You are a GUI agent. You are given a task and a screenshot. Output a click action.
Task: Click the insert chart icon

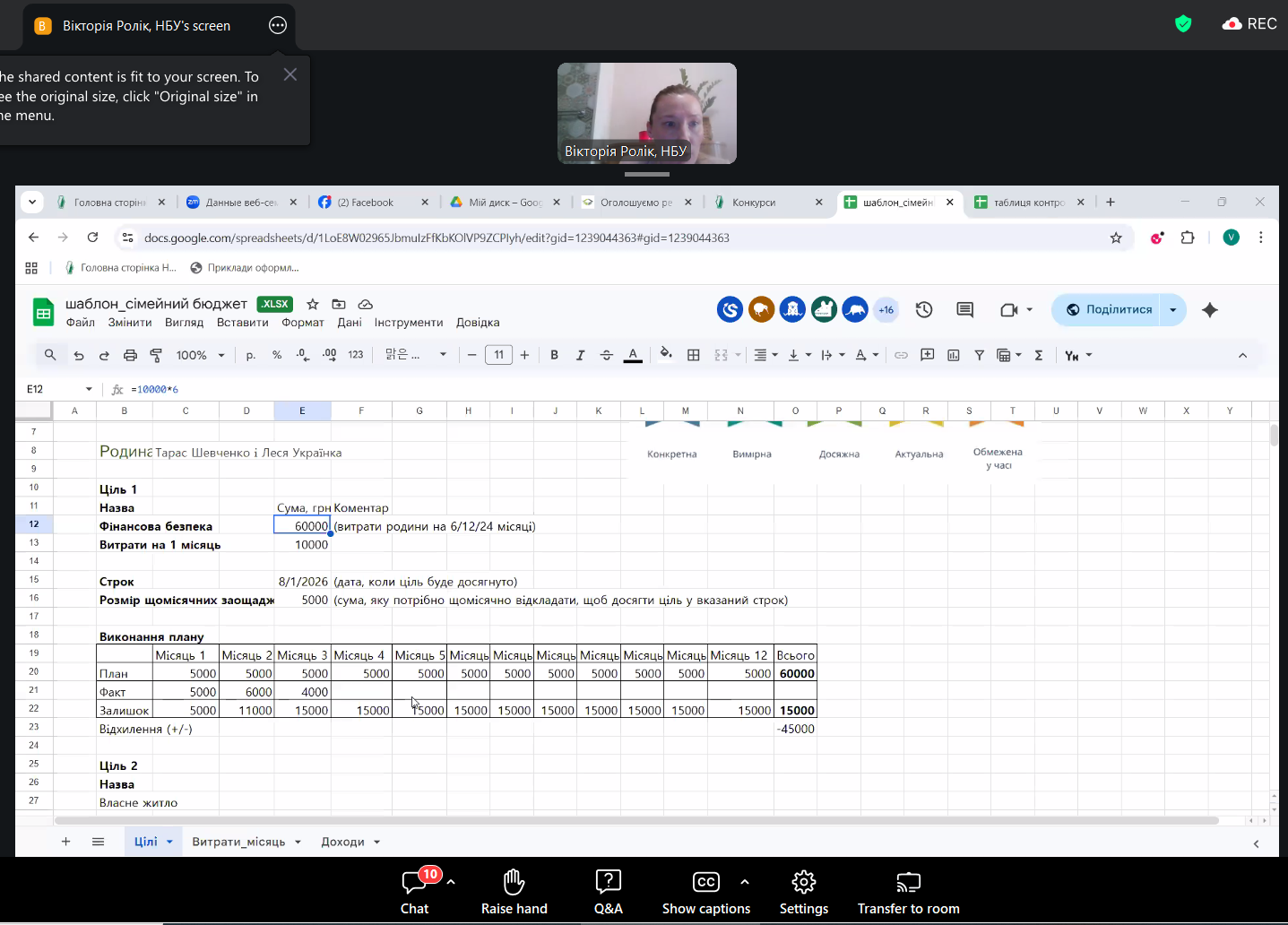click(x=954, y=356)
